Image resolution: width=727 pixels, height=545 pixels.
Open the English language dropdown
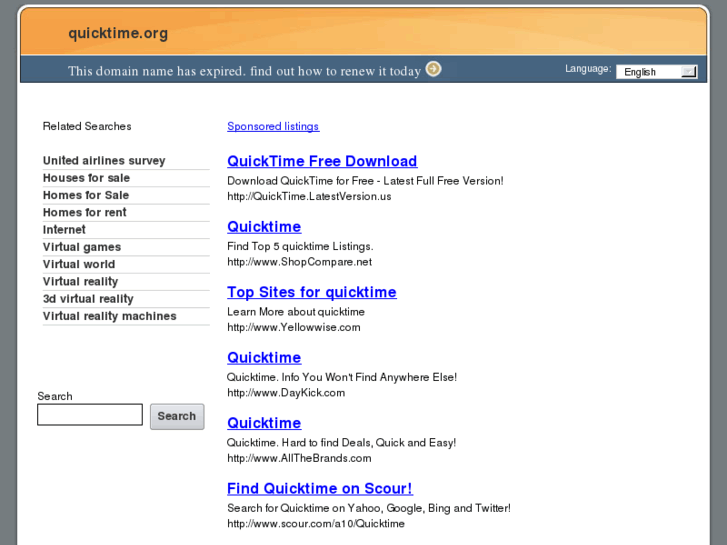point(657,72)
